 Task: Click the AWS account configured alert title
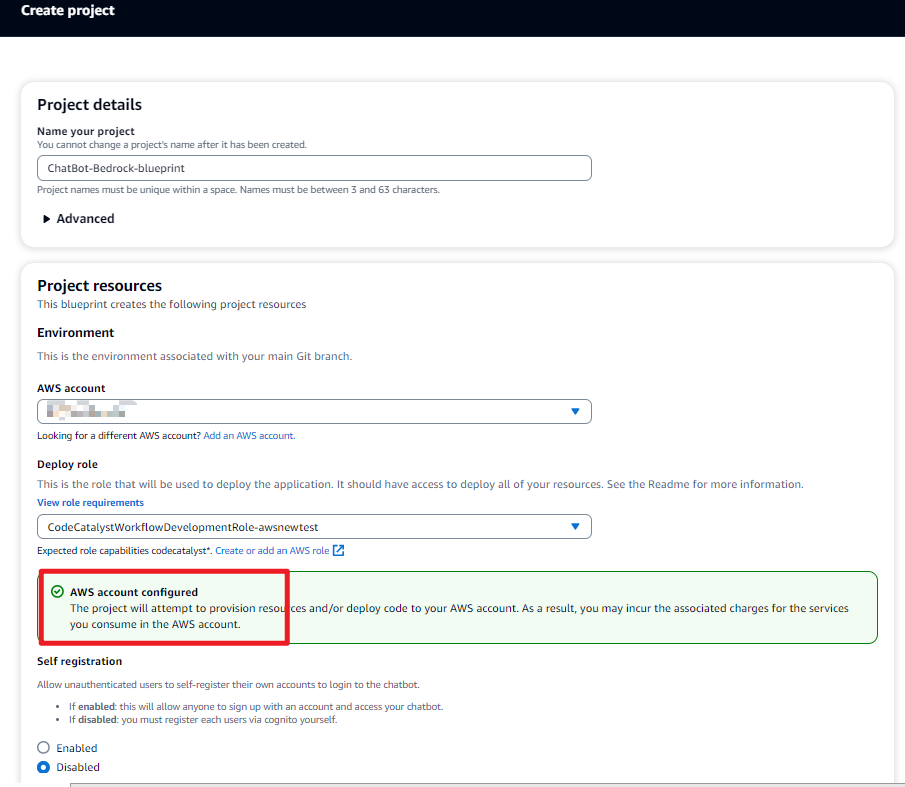click(133, 592)
